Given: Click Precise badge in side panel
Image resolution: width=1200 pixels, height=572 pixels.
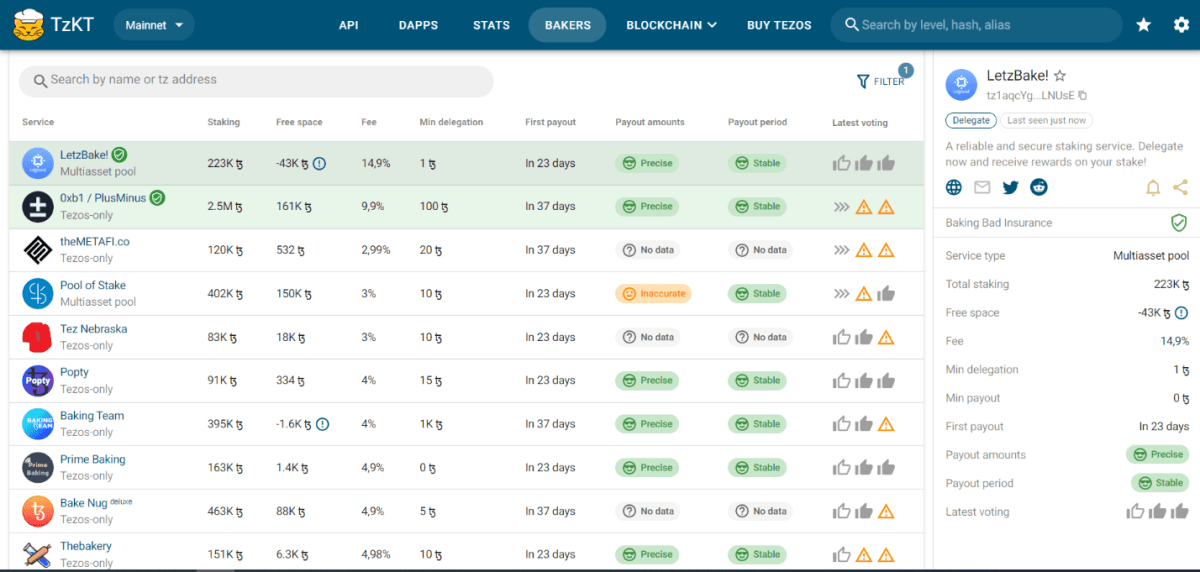Looking at the screenshot, I should click(x=1157, y=455).
